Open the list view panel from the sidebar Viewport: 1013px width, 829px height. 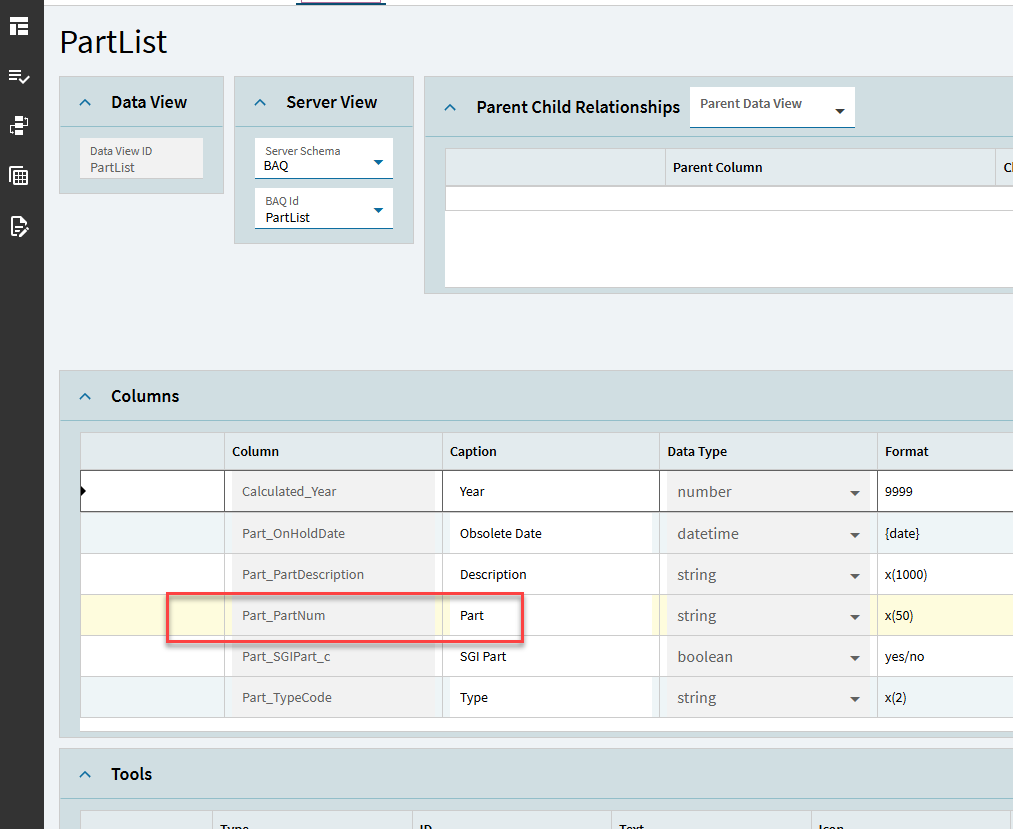coord(20,76)
